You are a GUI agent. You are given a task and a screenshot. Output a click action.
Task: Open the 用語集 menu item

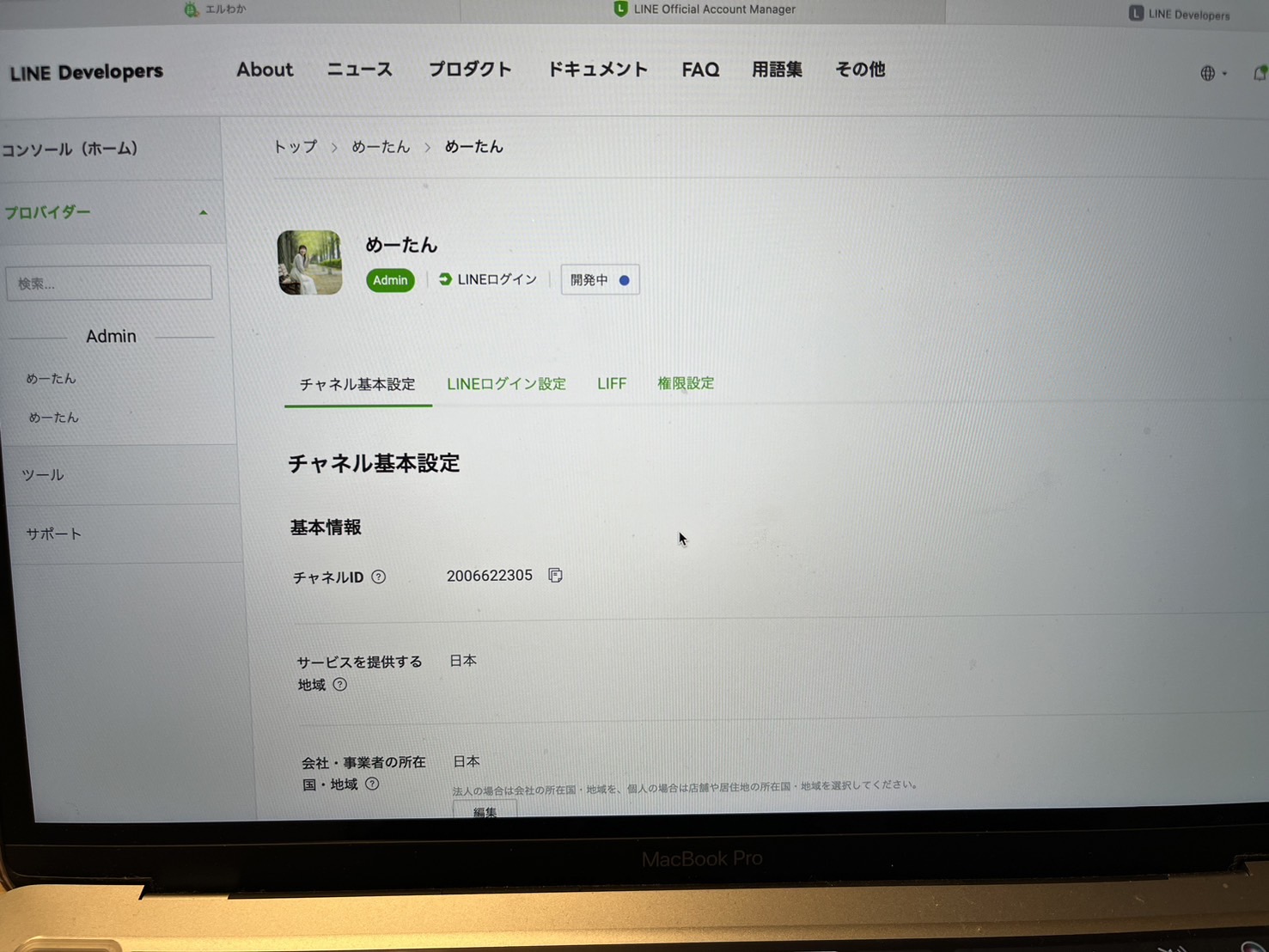pos(777,70)
